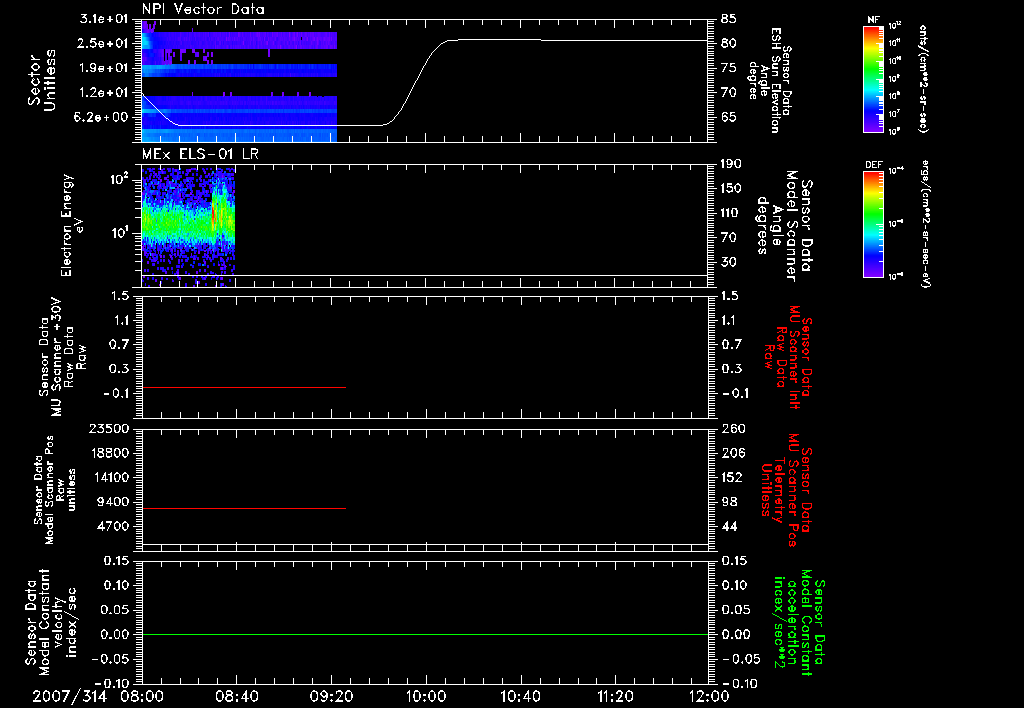Viewport: 1024px width, 708px height.
Task: Click the 18800 scanner position tick
Action: pyautogui.click(x=108, y=453)
